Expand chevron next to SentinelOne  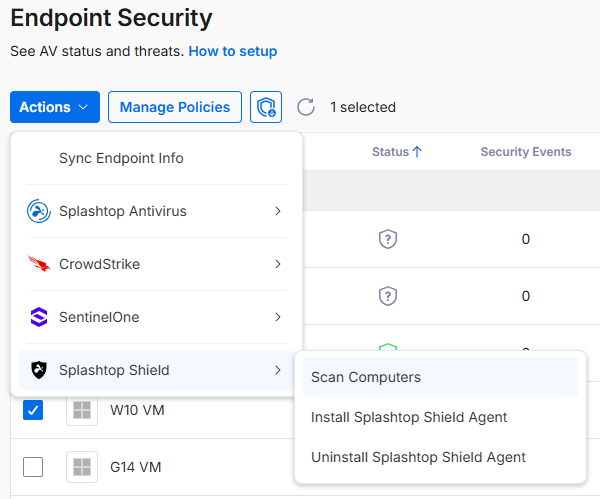[x=278, y=317]
